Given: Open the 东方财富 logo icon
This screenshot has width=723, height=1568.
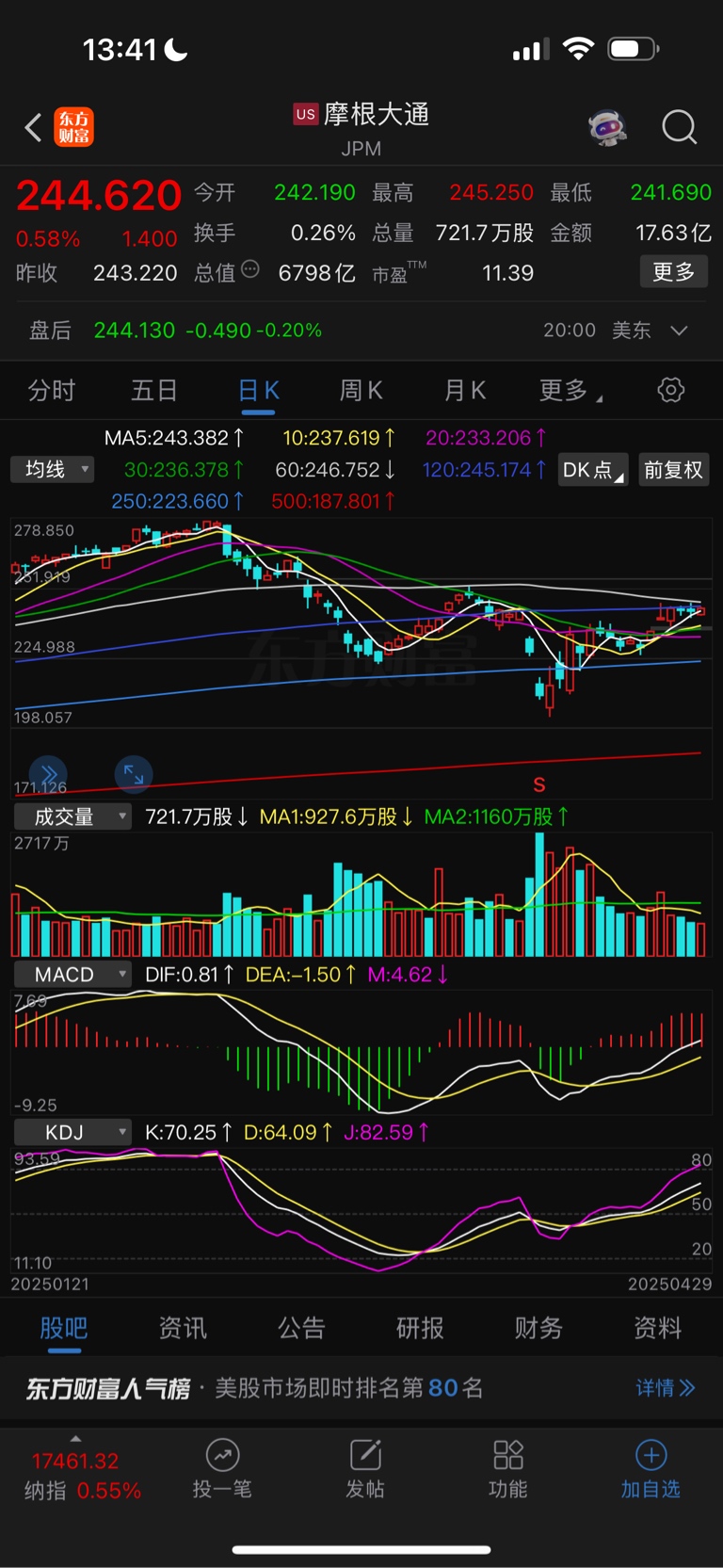Looking at the screenshot, I should [x=73, y=127].
